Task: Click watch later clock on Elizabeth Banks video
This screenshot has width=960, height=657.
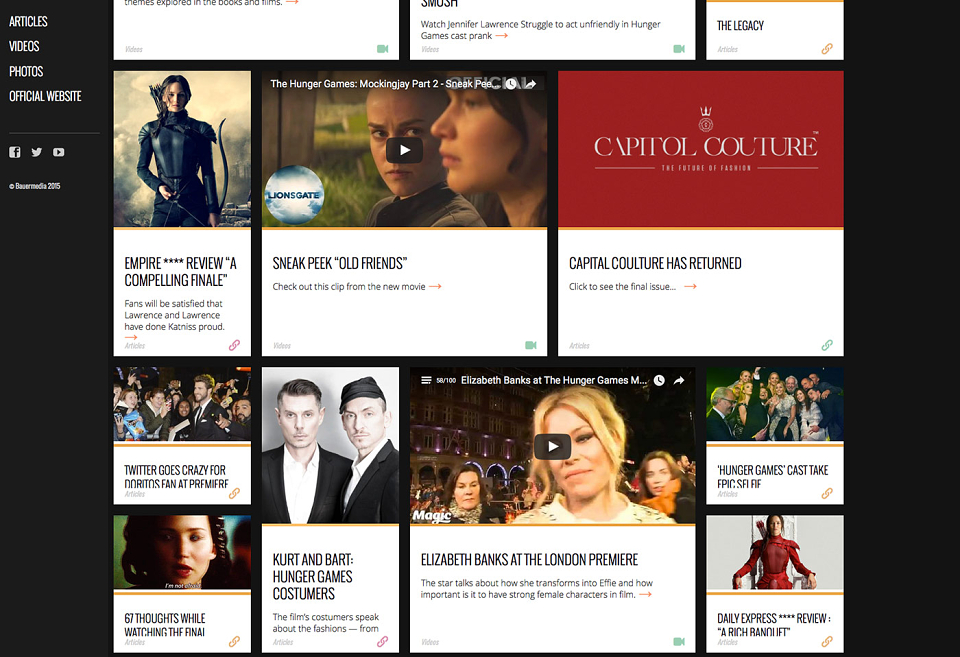Action: [x=659, y=380]
